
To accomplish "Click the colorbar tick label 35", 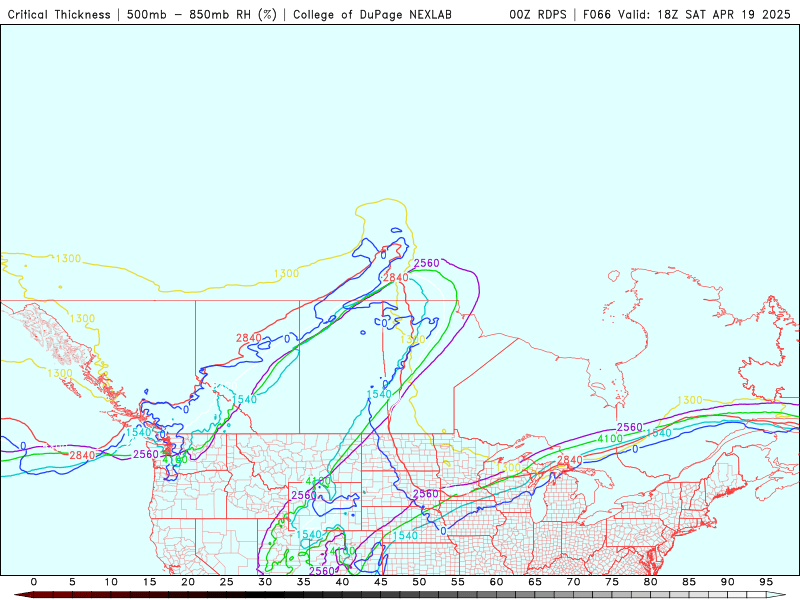I will [x=304, y=582].
